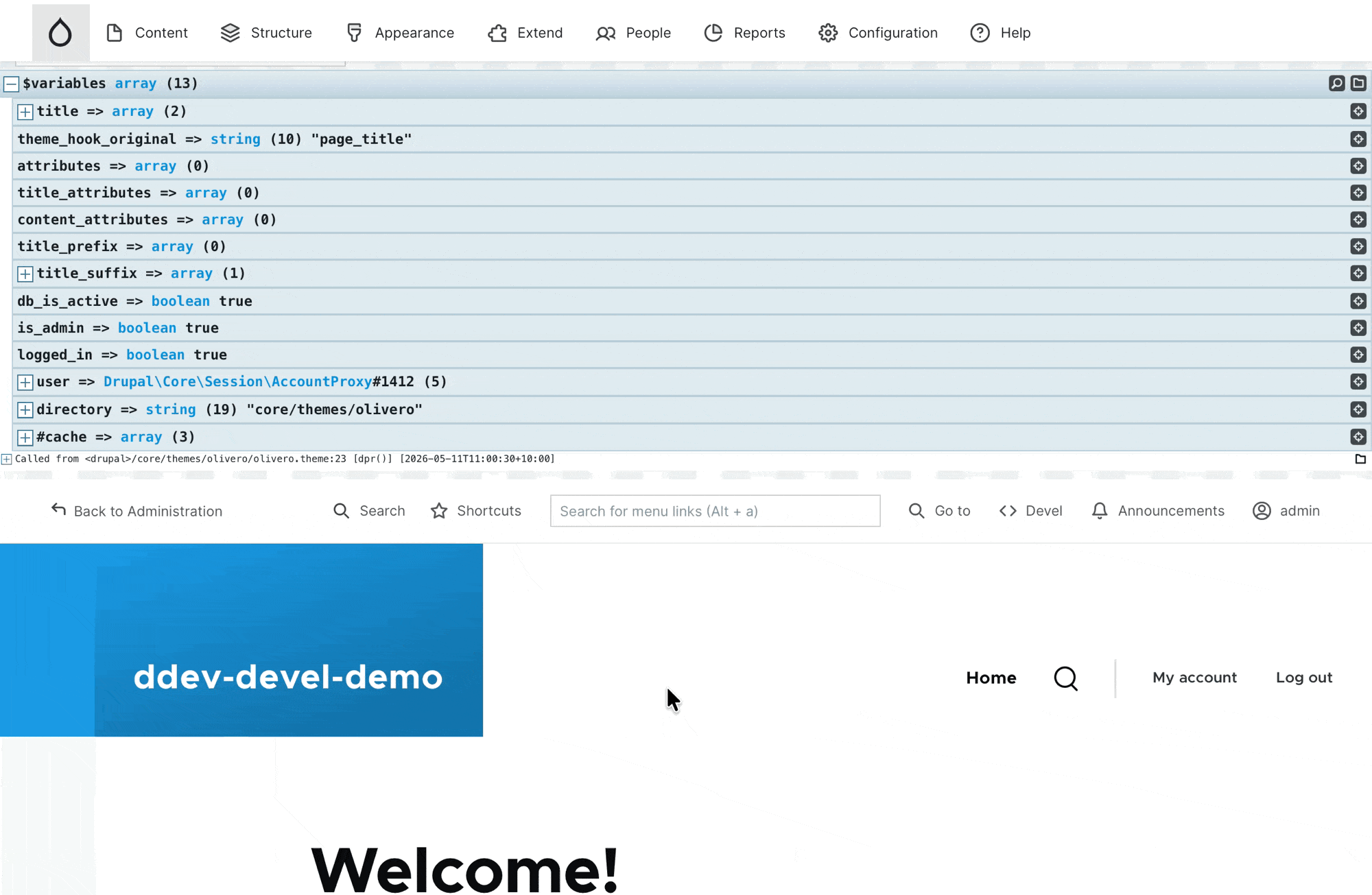Click the Kint search icon in $variables header

tap(1337, 84)
